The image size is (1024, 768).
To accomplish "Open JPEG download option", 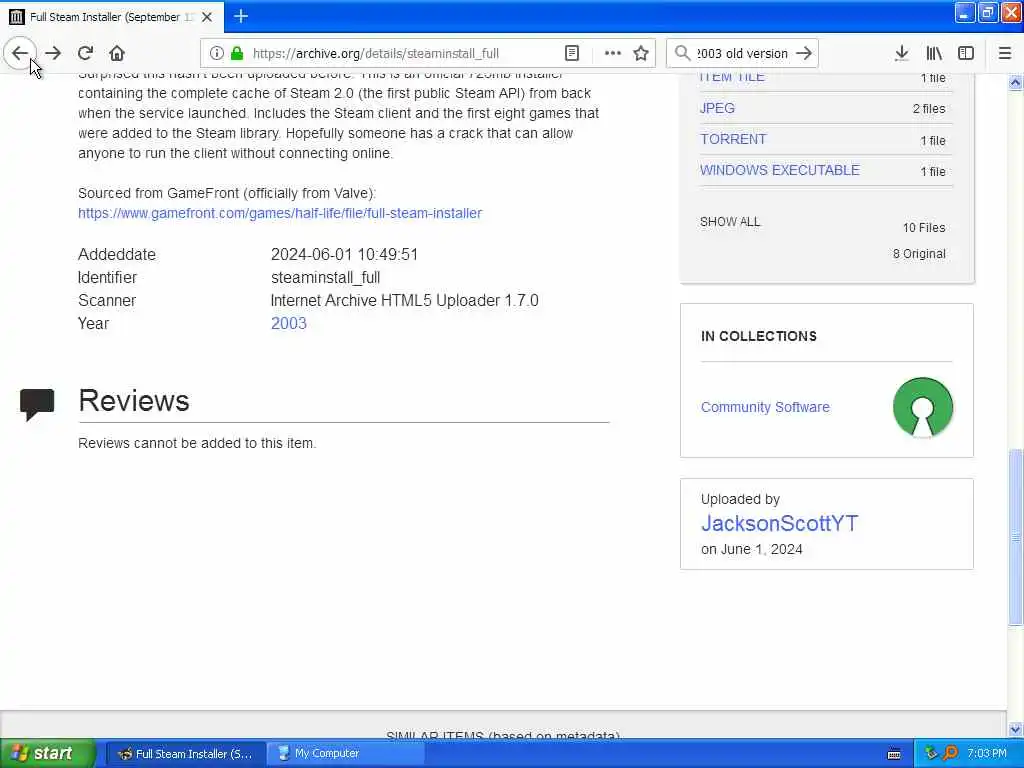I will (x=717, y=108).
